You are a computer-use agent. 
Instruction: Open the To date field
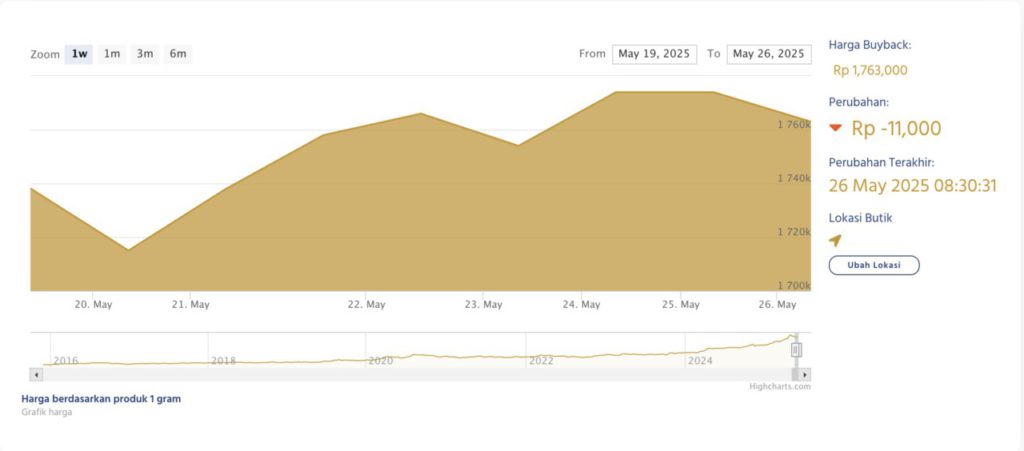[769, 54]
